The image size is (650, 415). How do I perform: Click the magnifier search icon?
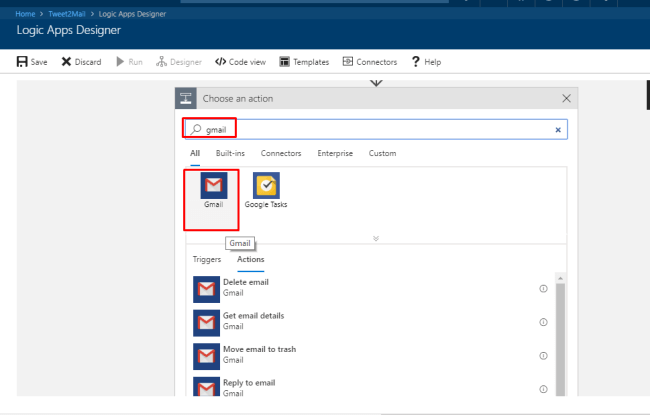(196, 129)
